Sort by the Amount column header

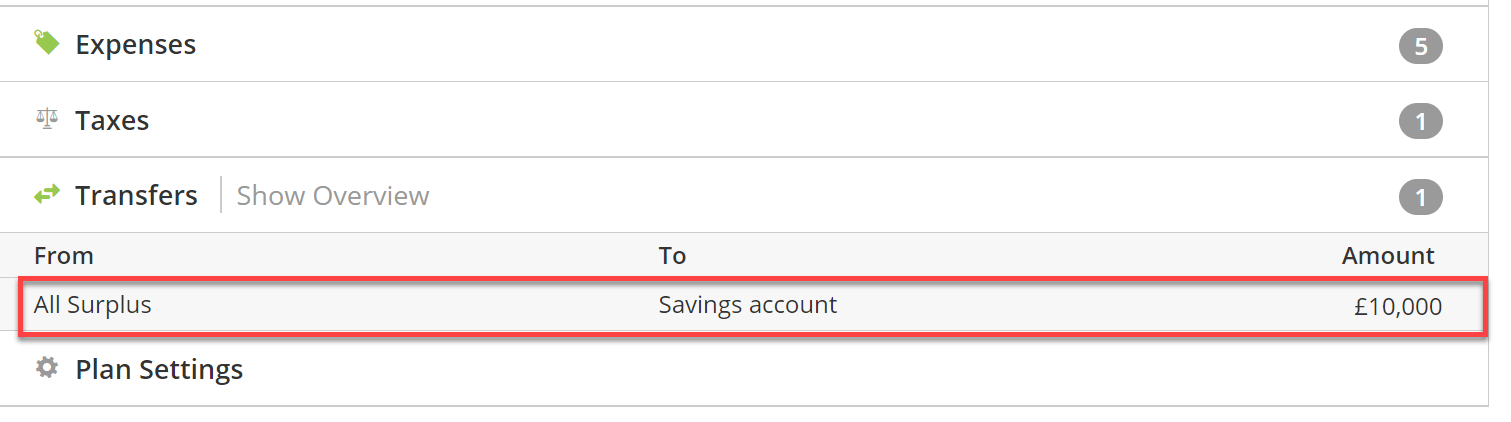pyautogui.click(x=1388, y=256)
